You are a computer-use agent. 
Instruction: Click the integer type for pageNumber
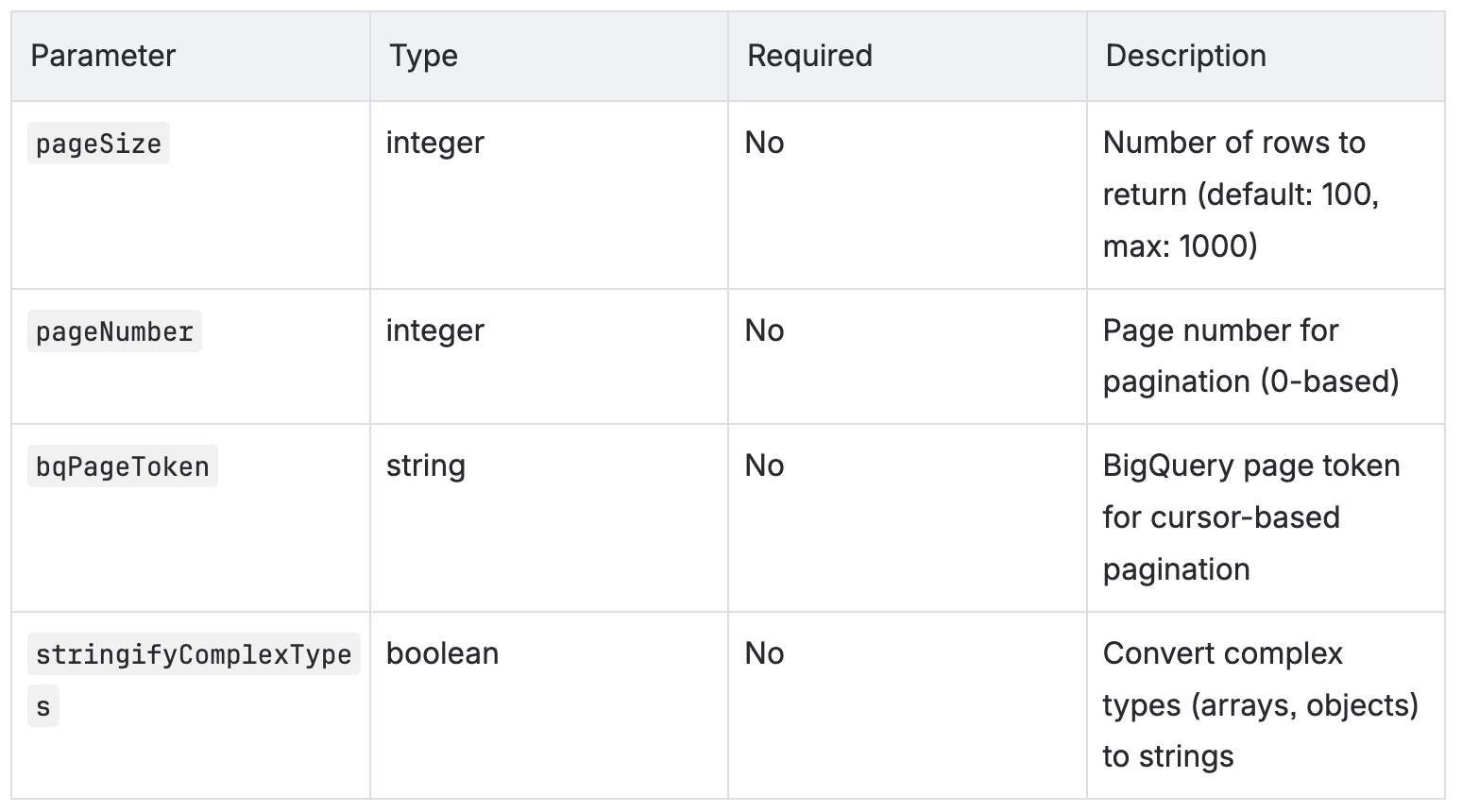click(x=434, y=330)
